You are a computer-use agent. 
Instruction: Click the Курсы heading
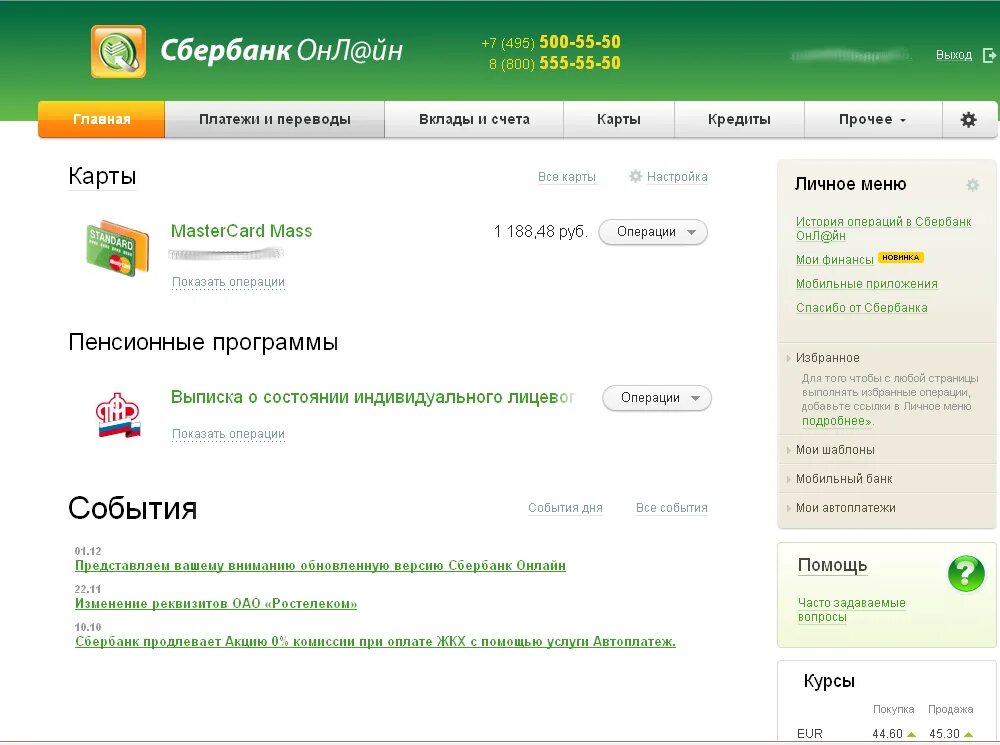828,681
